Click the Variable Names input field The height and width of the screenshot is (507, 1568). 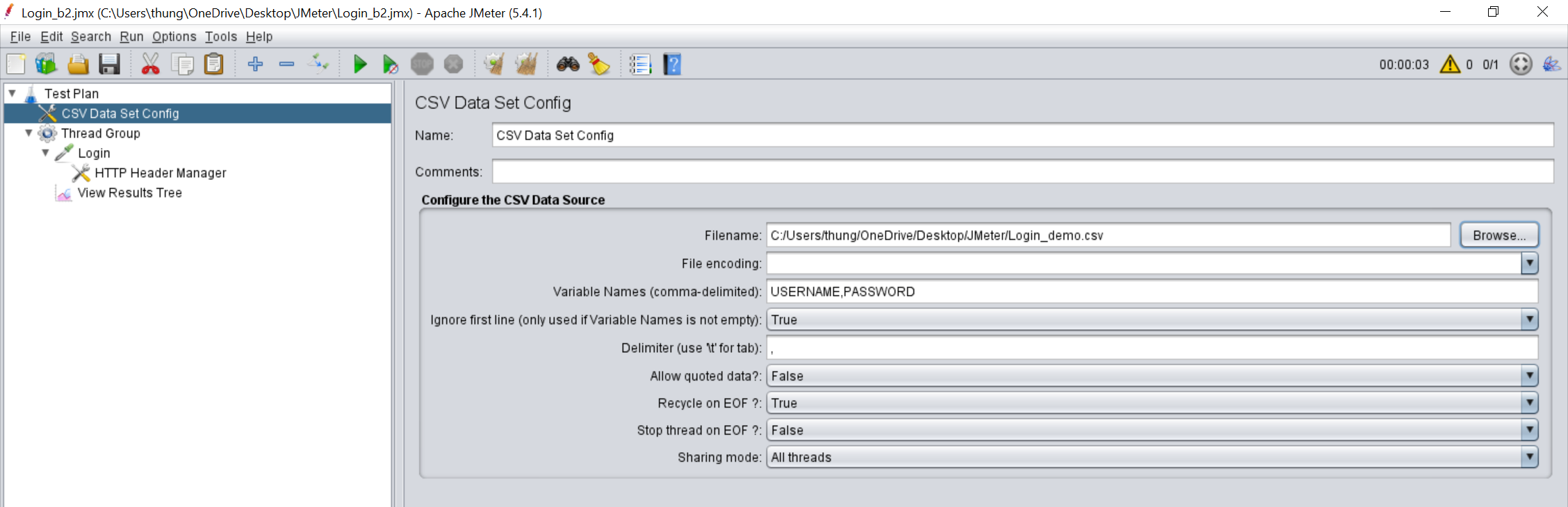pos(1152,292)
